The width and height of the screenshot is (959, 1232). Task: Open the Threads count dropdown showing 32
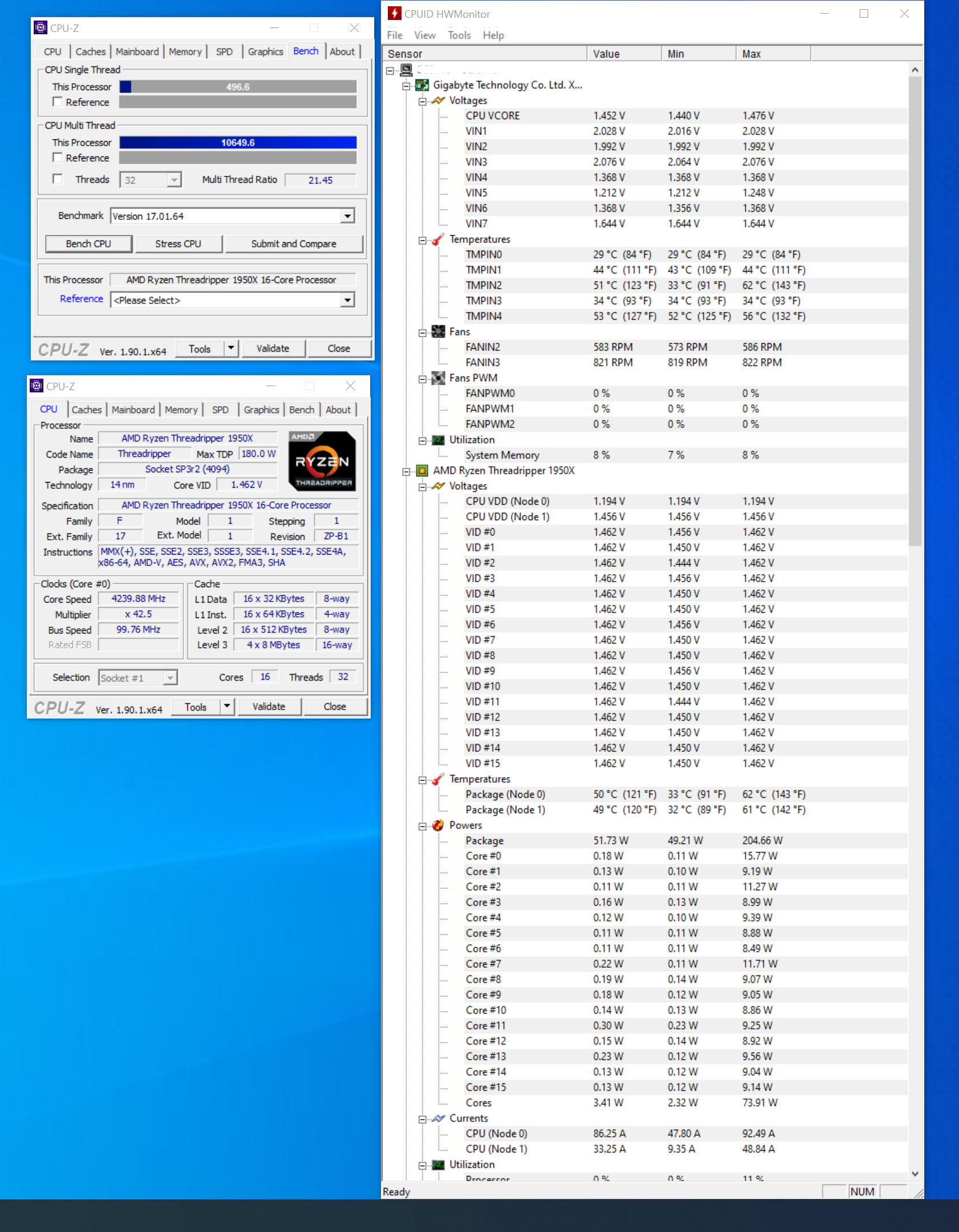point(174,180)
